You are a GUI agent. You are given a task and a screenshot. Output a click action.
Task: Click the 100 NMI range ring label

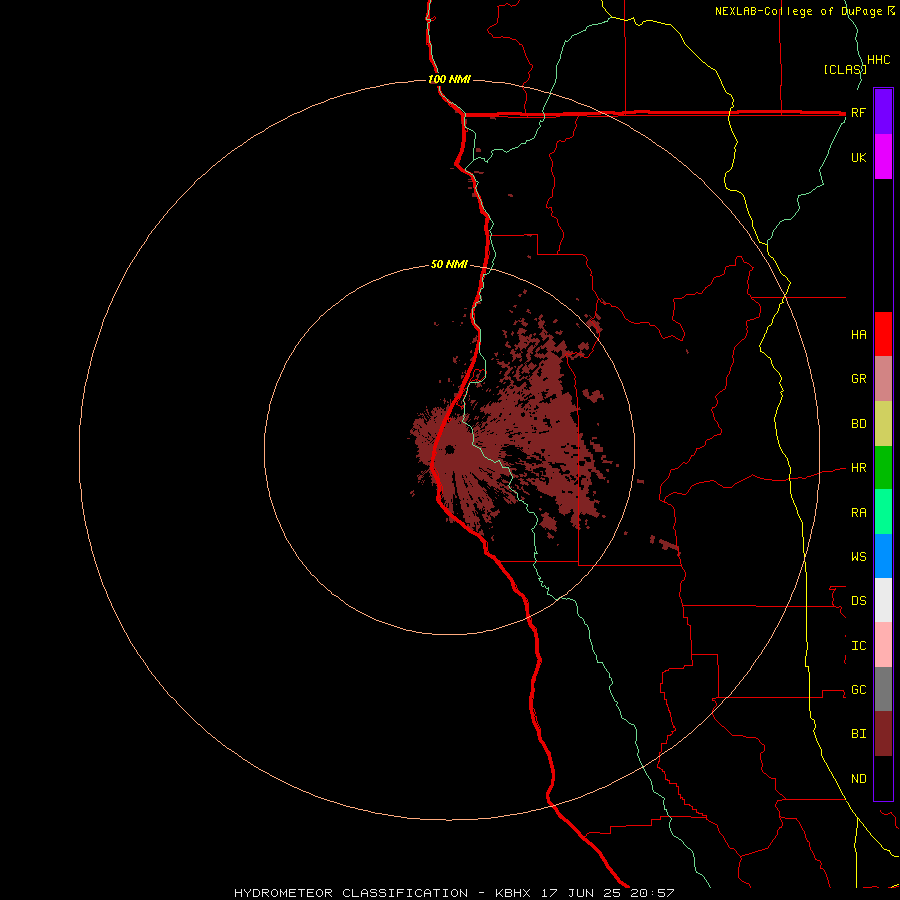coord(449,79)
